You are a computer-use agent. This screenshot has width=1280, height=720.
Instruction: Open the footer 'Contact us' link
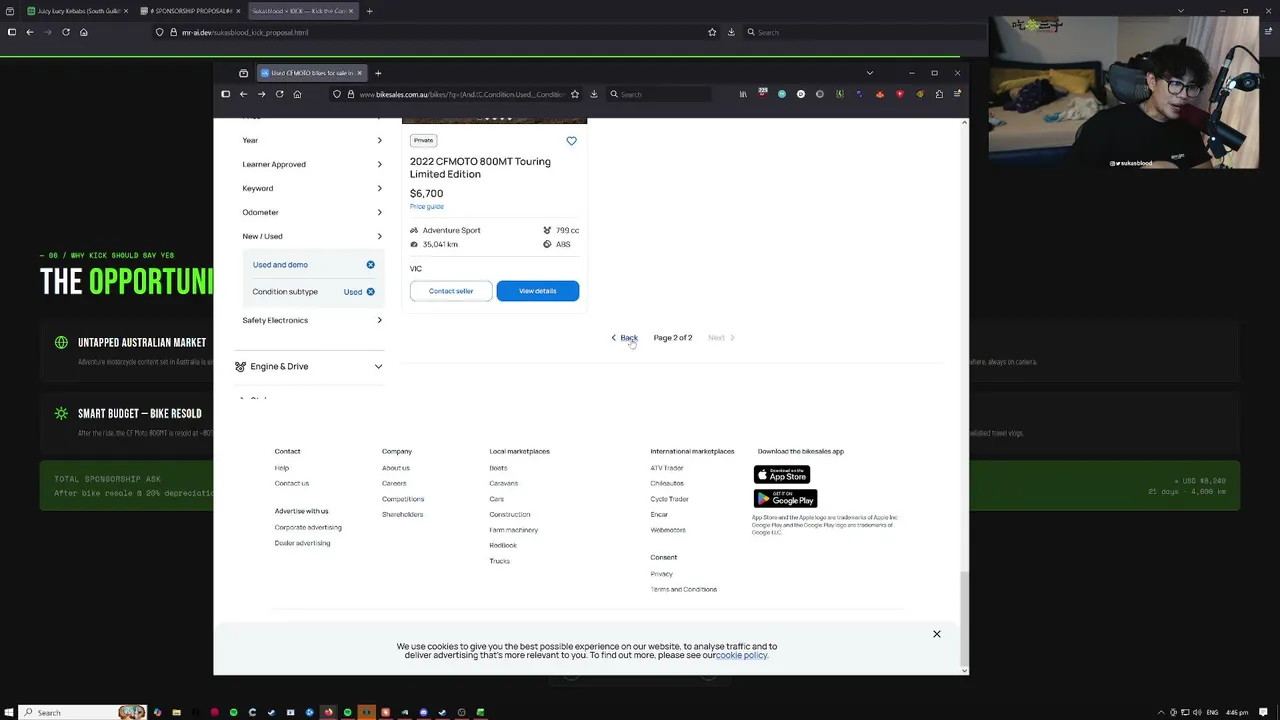[292, 484]
